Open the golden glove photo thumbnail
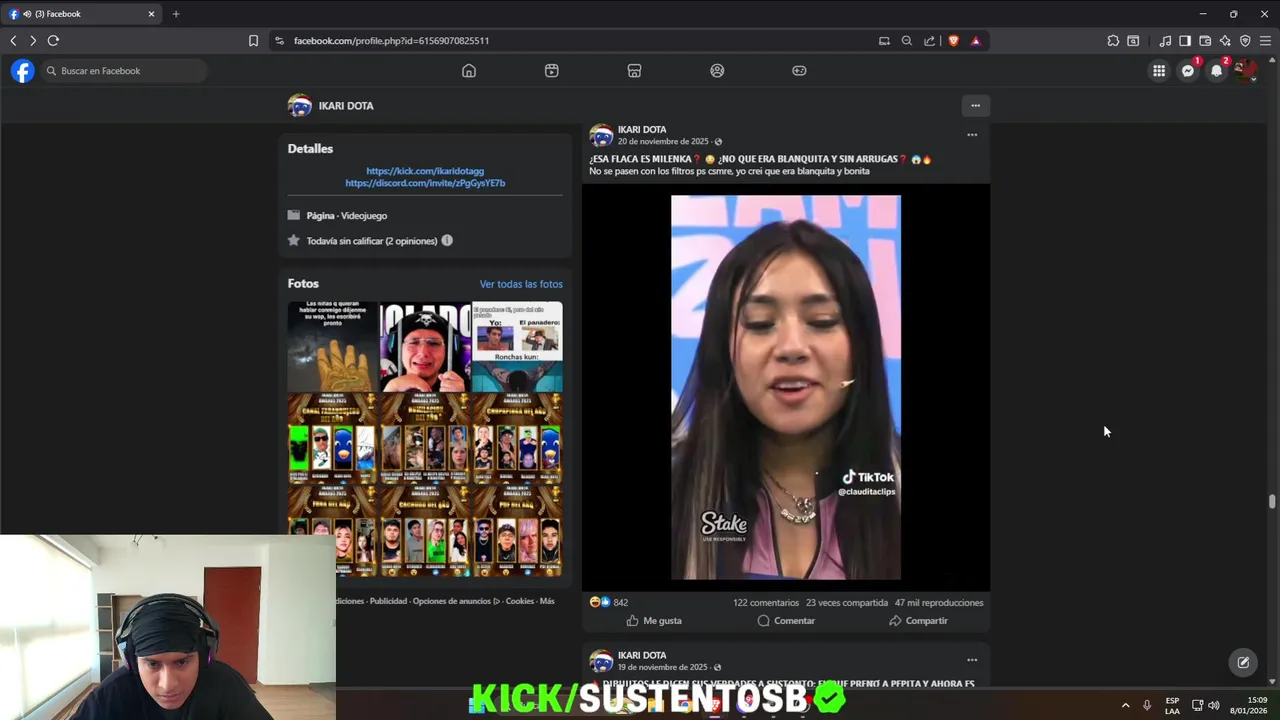Screen dimensions: 1280x720 click(x=333, y=346)
